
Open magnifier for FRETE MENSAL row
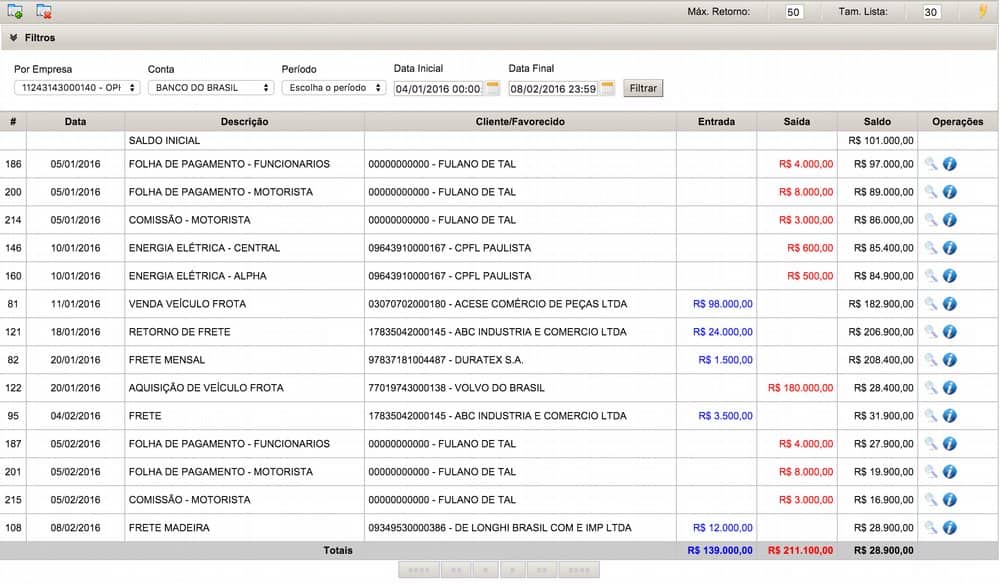(931, 360)
